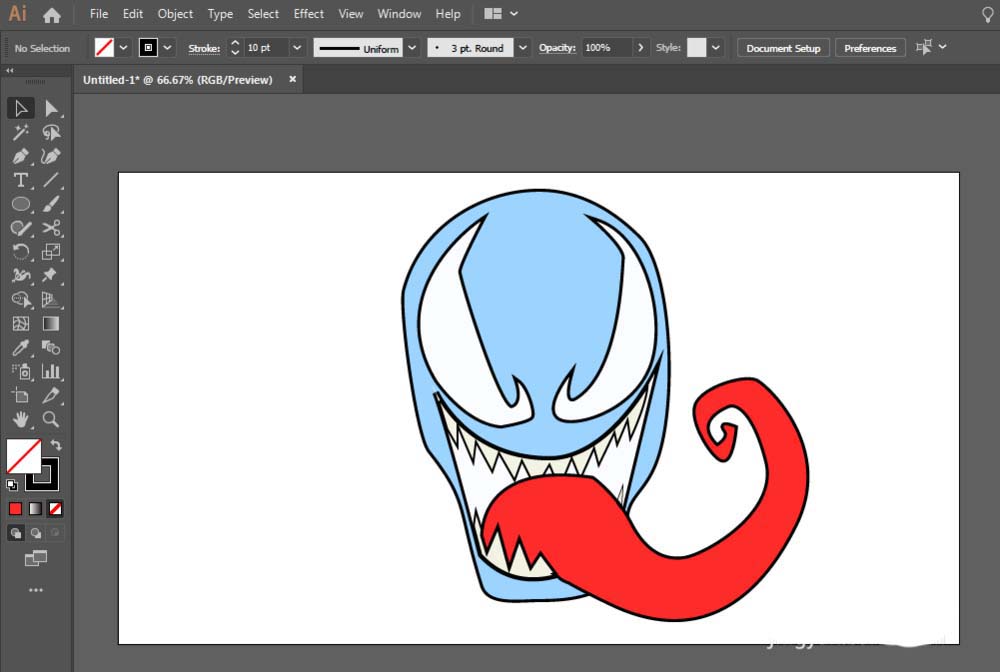The width and height of the screenshot is (1000, 672).
Task: Select the Symbol Sprayer tool
Action: click(x=20, y=372)
